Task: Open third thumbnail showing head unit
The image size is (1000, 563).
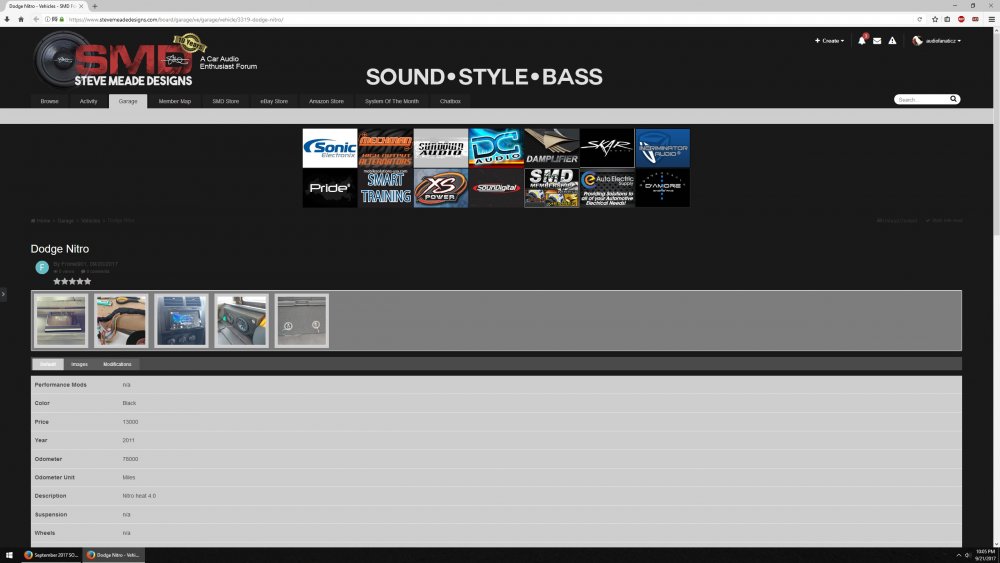Action: coord(181,321)
